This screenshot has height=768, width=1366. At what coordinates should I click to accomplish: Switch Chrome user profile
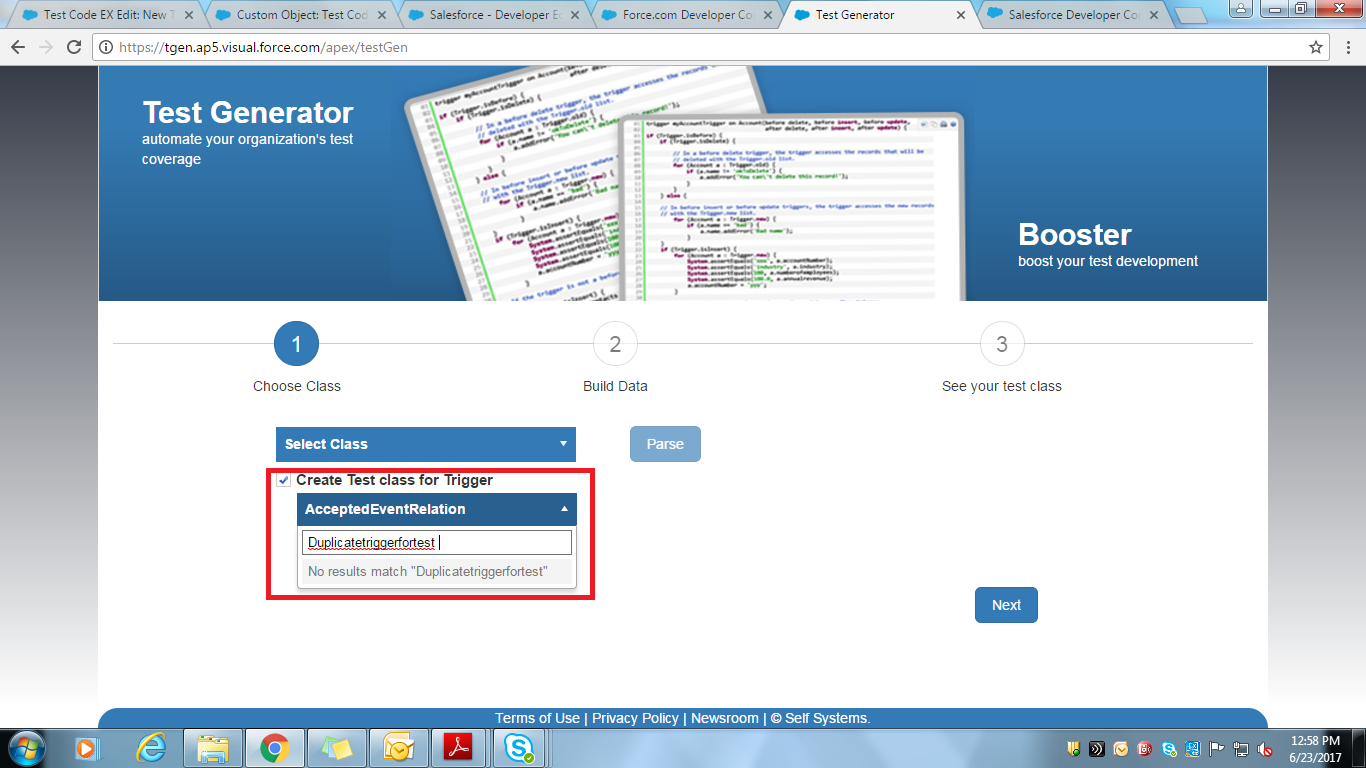pyautogui.click(x=1240, y=8)
